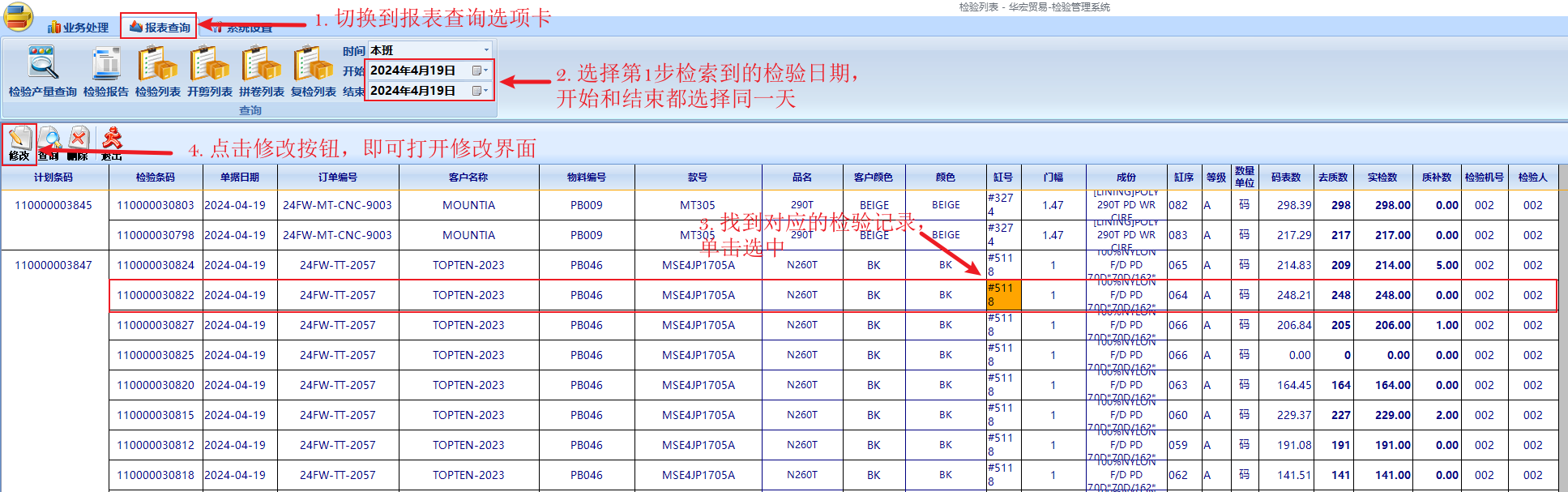The height and width of the screenshot is (492, 1568).
Task: Switch to the 报表查询 tab
Action: 160,28
